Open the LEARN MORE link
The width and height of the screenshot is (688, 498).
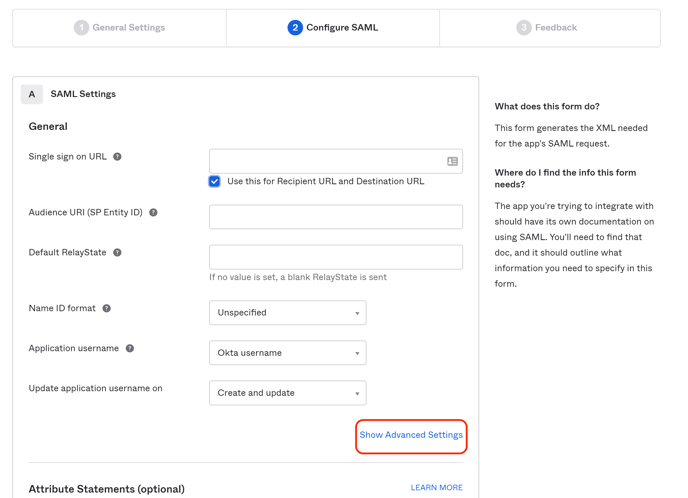click(x=436, y=488)
